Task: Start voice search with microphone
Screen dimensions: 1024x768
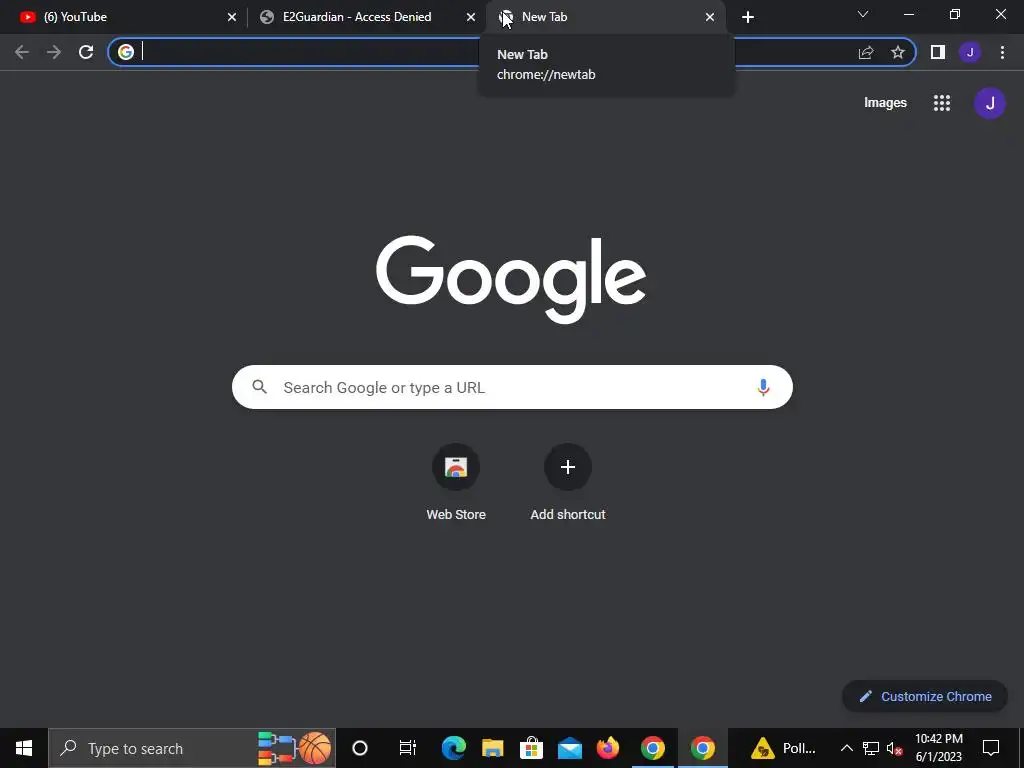Action: pos(763,387)
